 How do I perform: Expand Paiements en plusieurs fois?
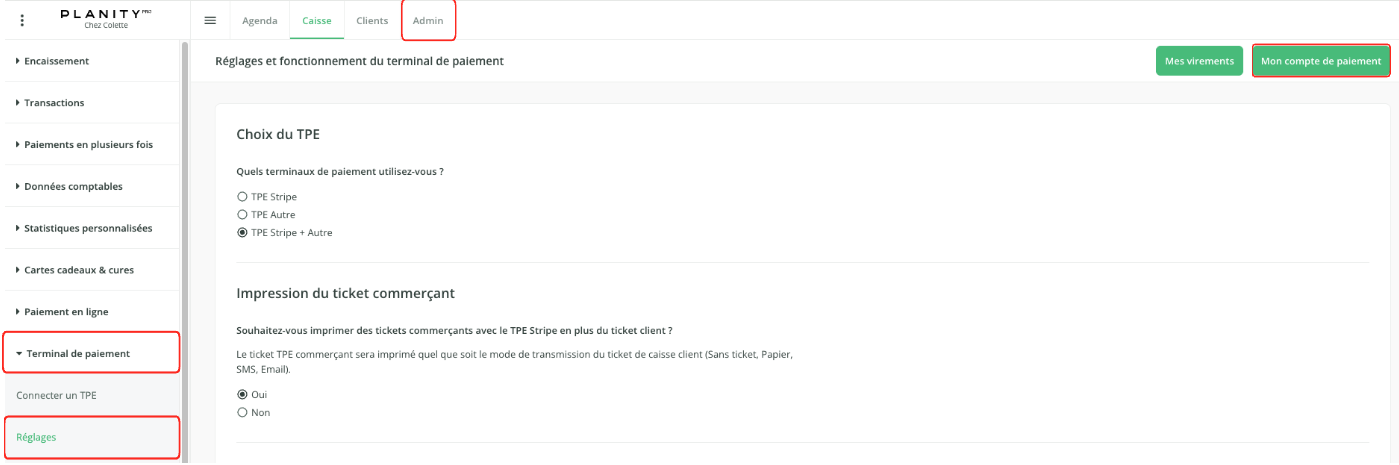tap(90, 145)
